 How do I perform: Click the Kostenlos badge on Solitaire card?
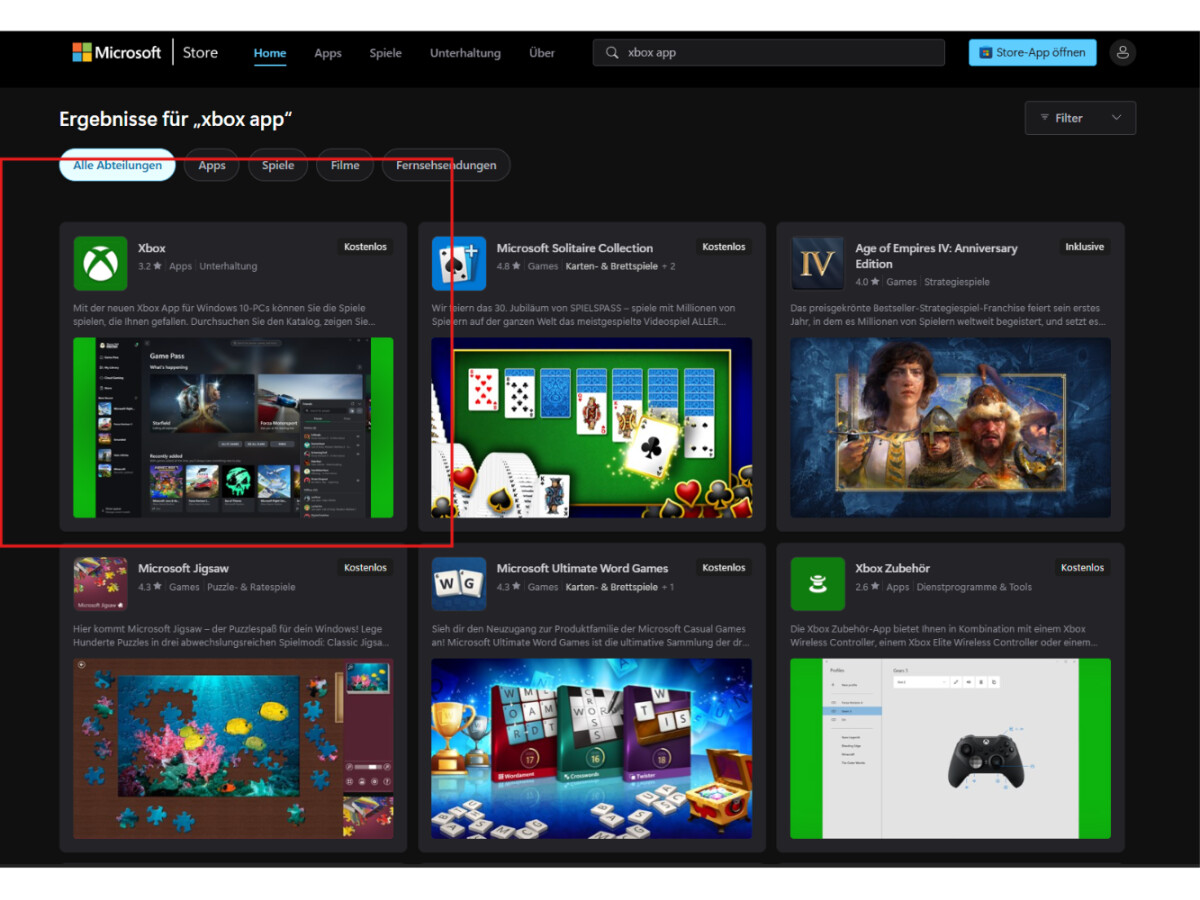[x=724, y=246]
